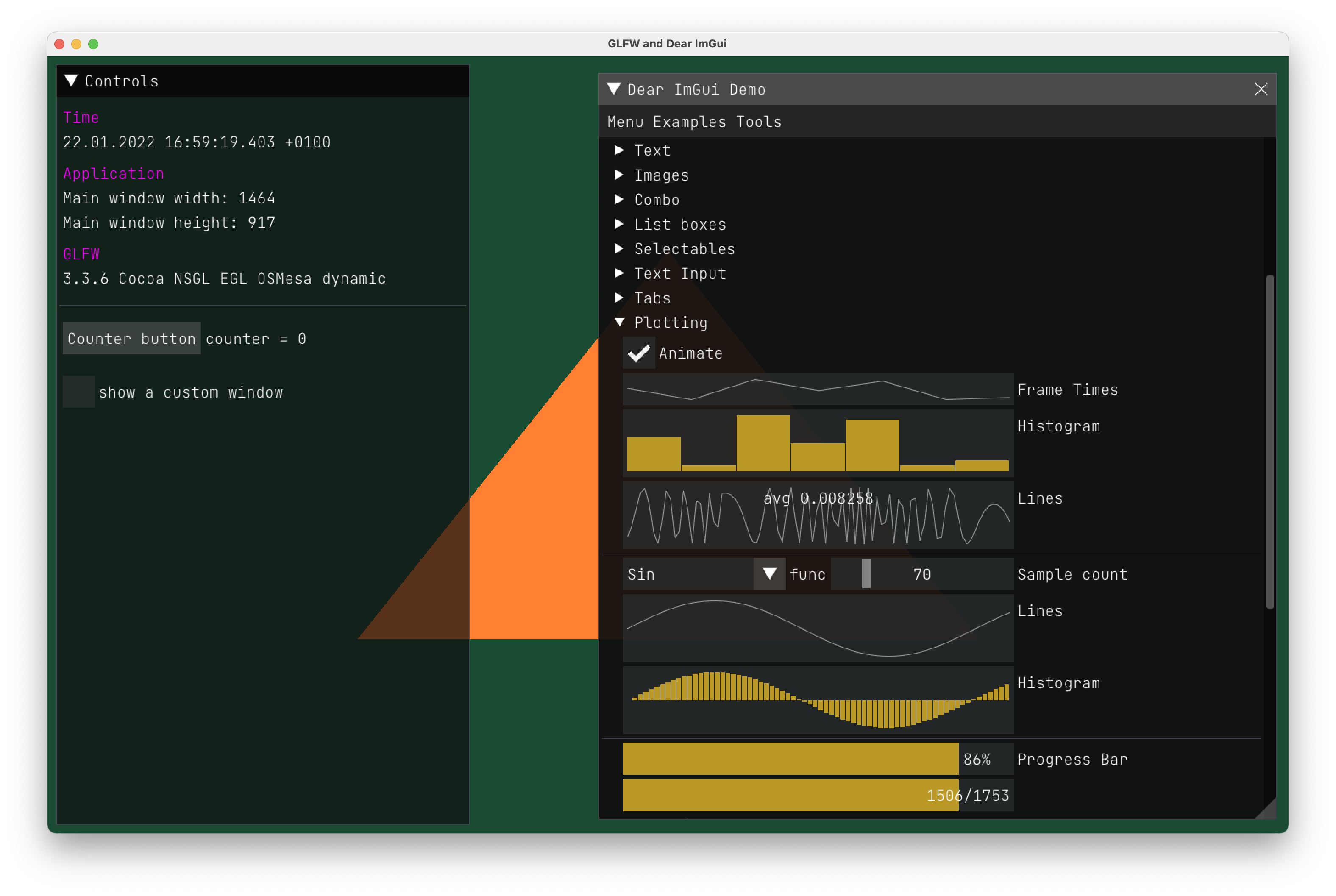Expand the List boxes tree node
The image size is (1336, 896).
click(x=619, y=224)
